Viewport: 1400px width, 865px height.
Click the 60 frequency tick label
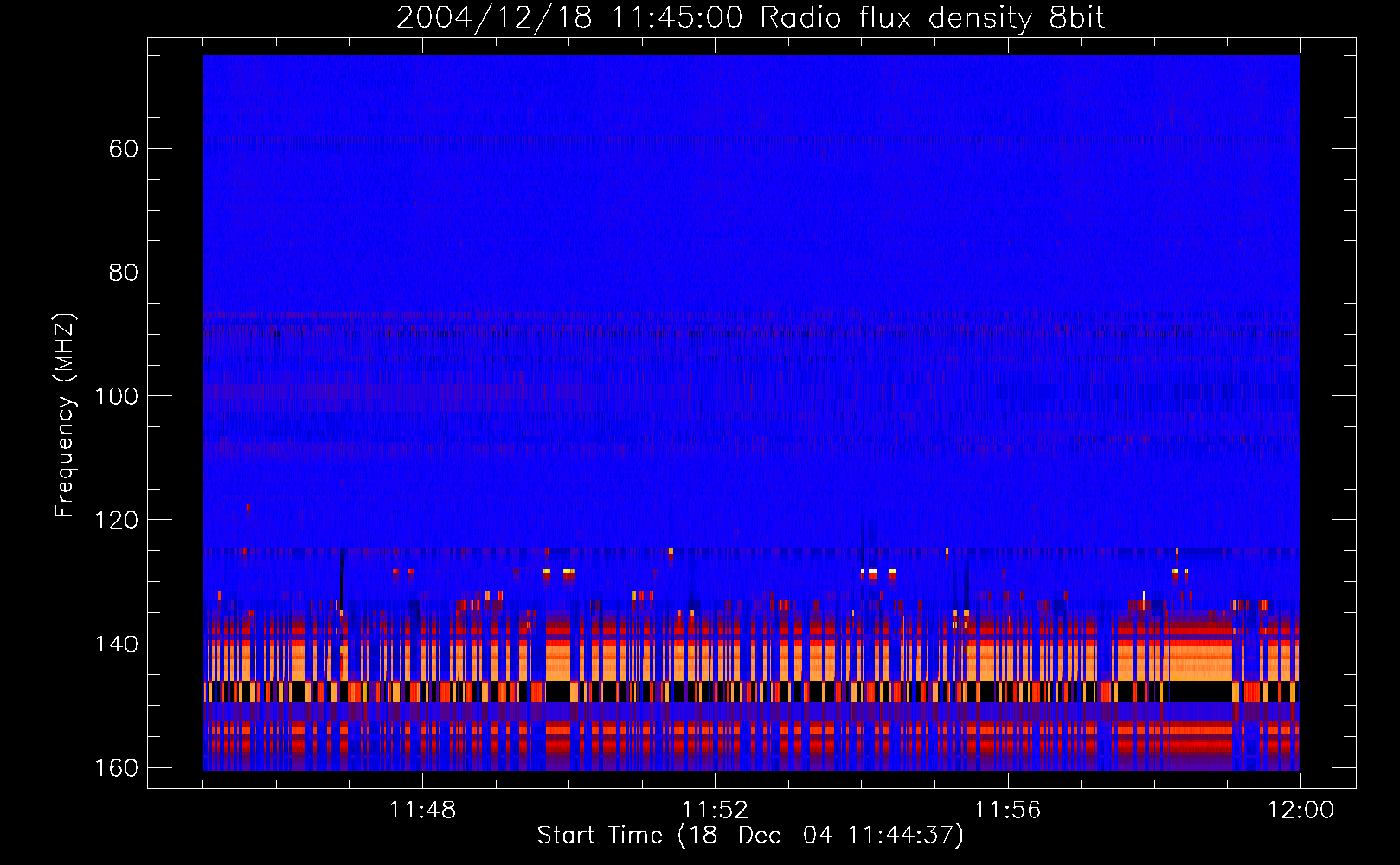click(x=124, y=149)
